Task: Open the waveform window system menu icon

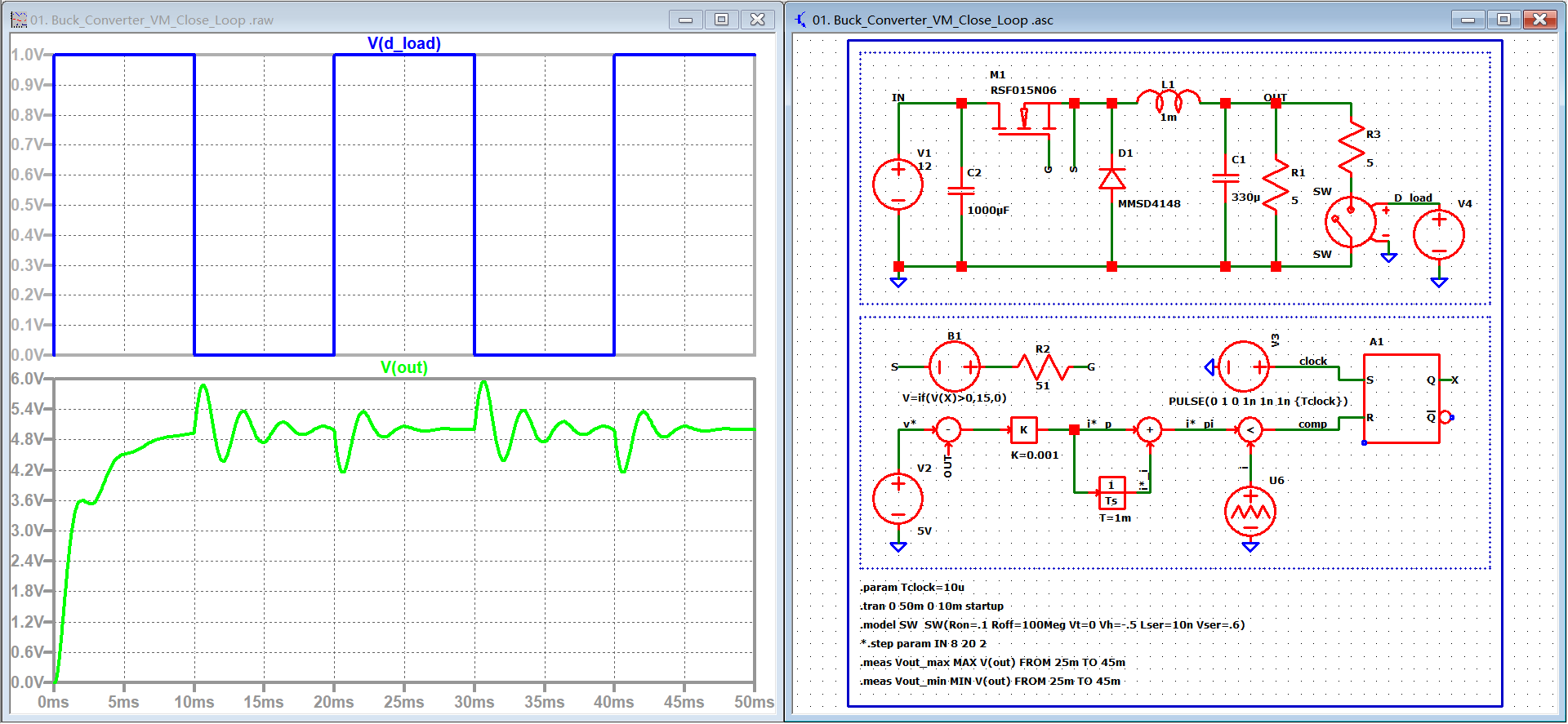Action: (19, 20)
